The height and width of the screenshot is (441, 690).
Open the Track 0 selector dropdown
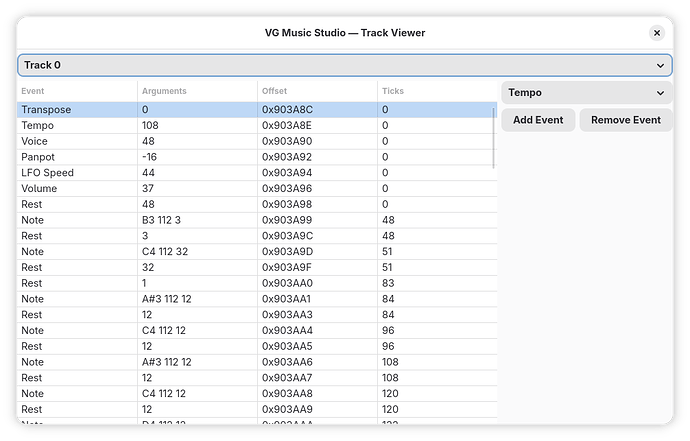pos(345,65)
